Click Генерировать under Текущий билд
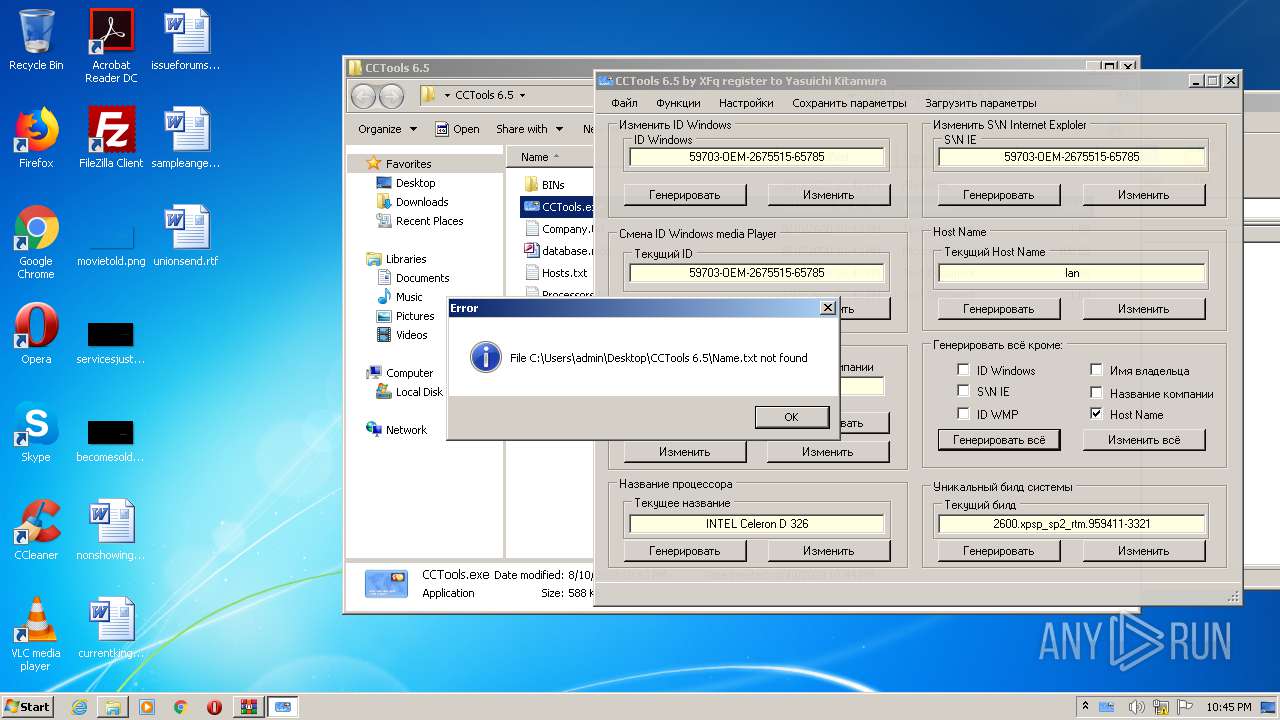1280x720 pixels. [x=999, y=551]
